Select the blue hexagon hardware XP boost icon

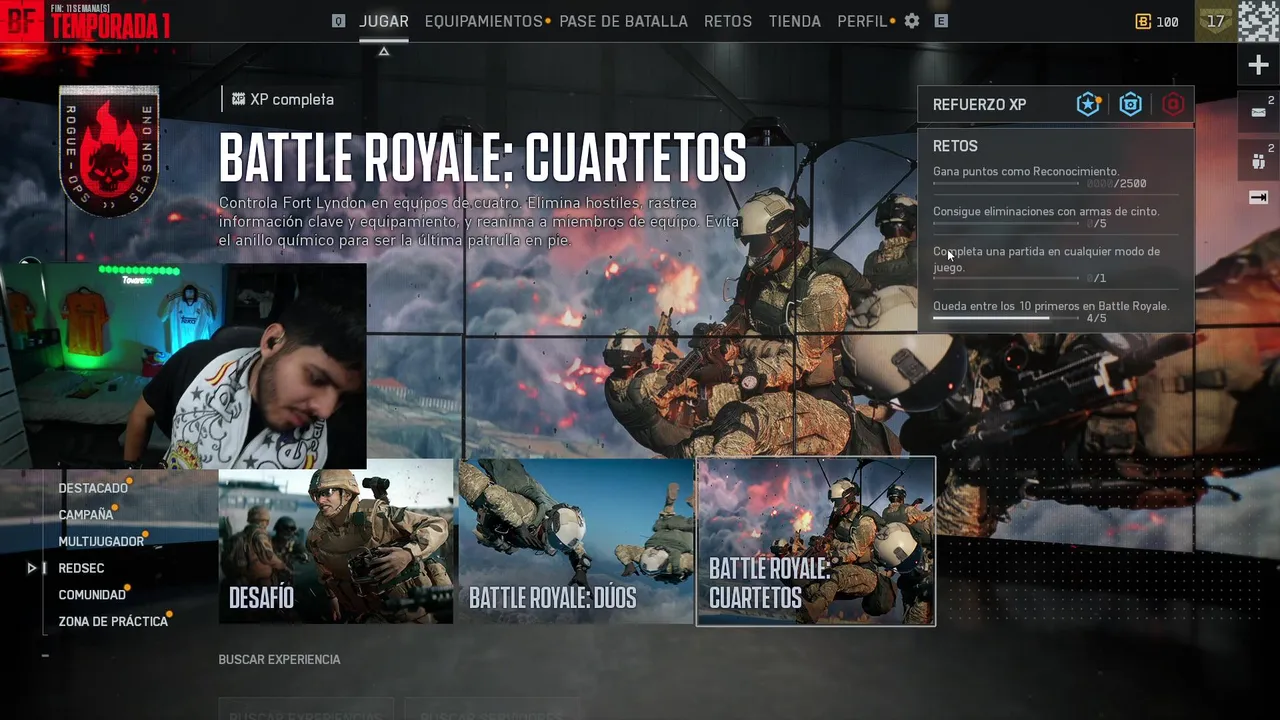[x=1130, y=104]
